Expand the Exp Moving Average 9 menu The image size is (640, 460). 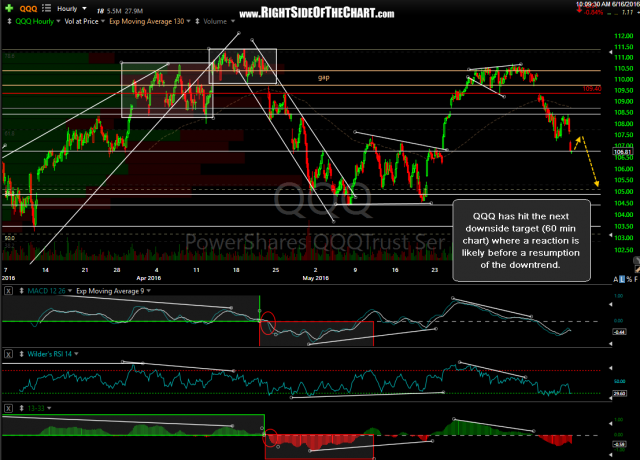click(x=148, y=291)
